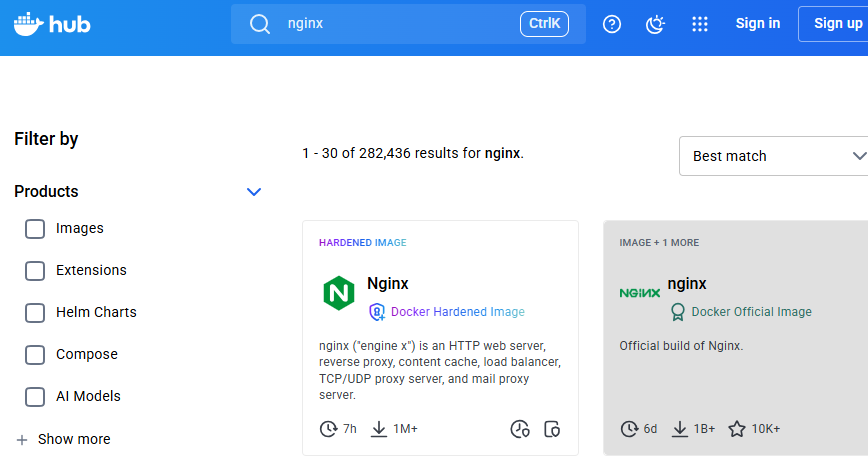Image resolution: width=868 pixels, height=459 pixels.
Task: Open the Nginx hardened image title
Action: coord(388,283)
